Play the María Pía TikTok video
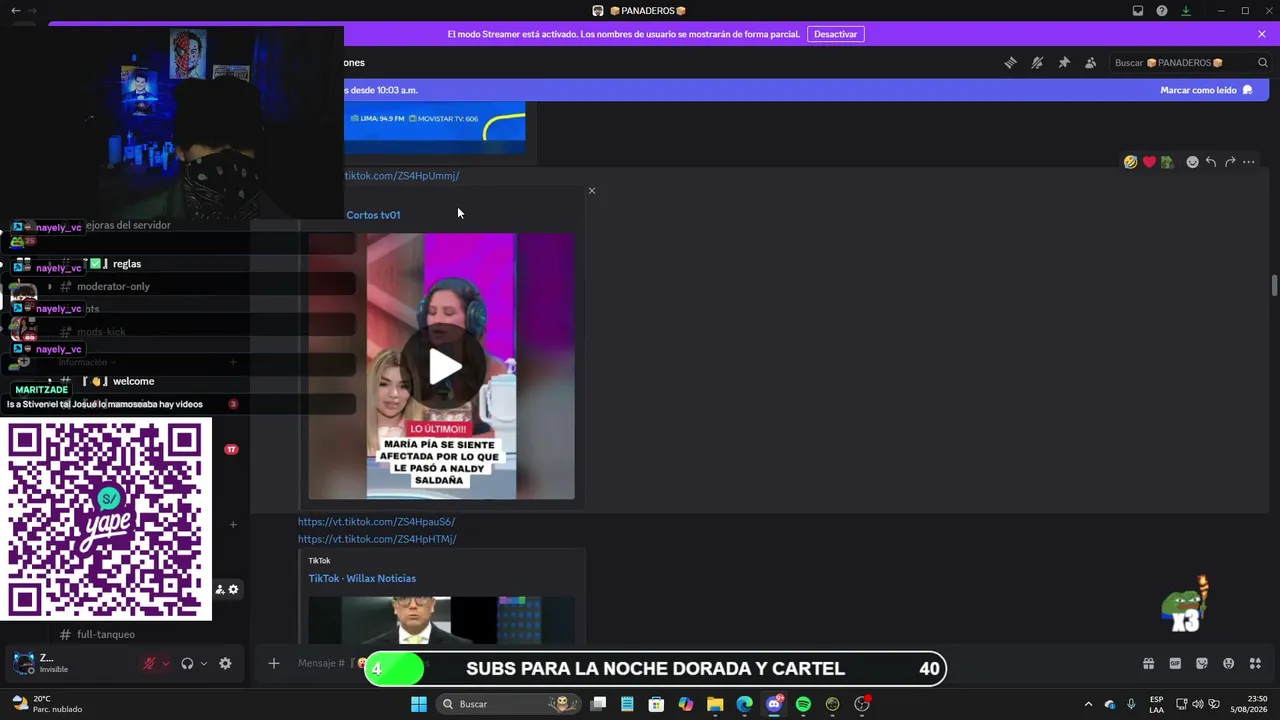This screenshot has height=720, width=1280. click(x=445, y=367)
